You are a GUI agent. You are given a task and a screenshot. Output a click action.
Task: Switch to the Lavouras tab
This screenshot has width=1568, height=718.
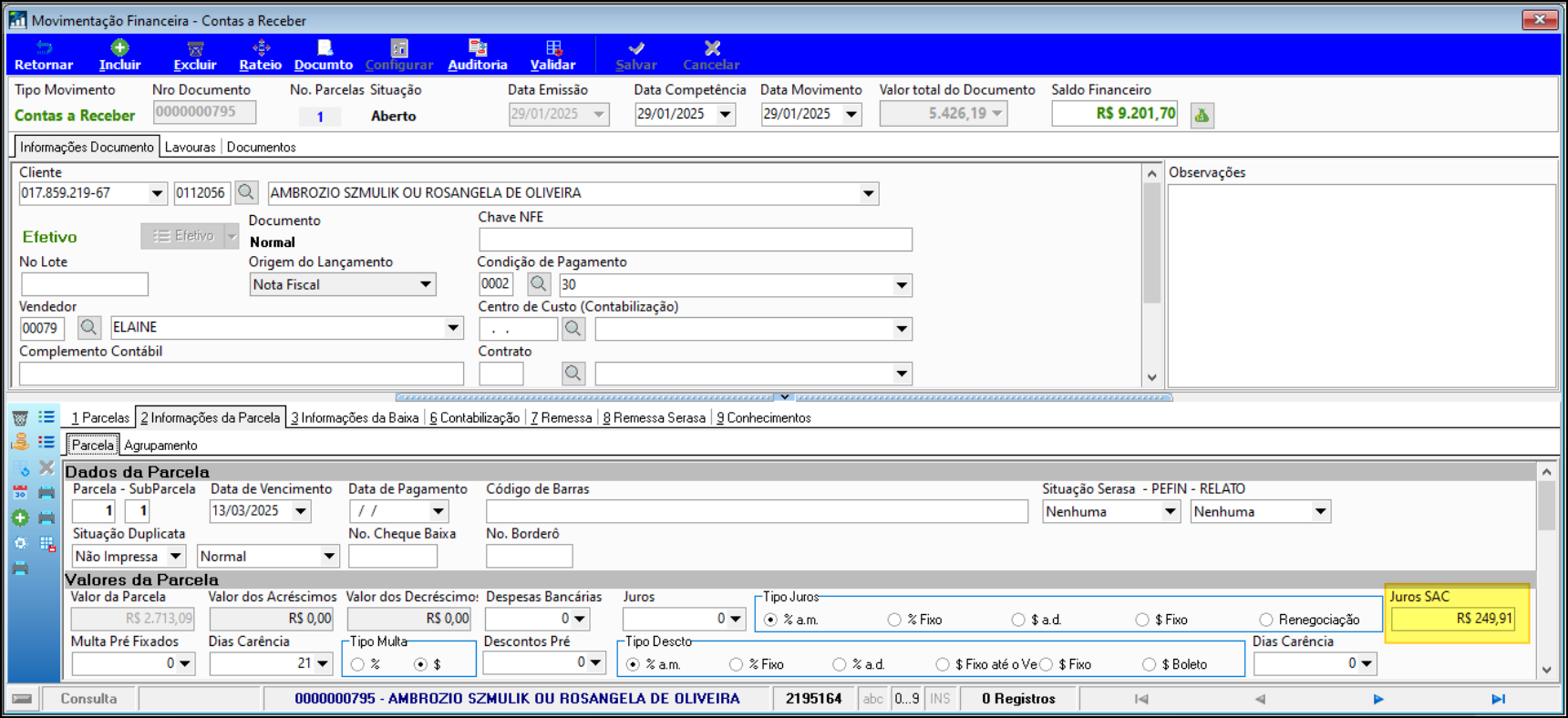(190, 147)
